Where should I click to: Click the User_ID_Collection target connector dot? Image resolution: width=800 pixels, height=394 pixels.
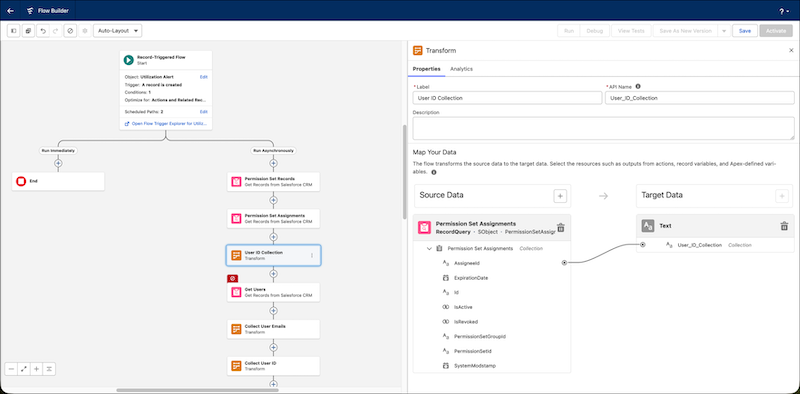click(642, 245)
